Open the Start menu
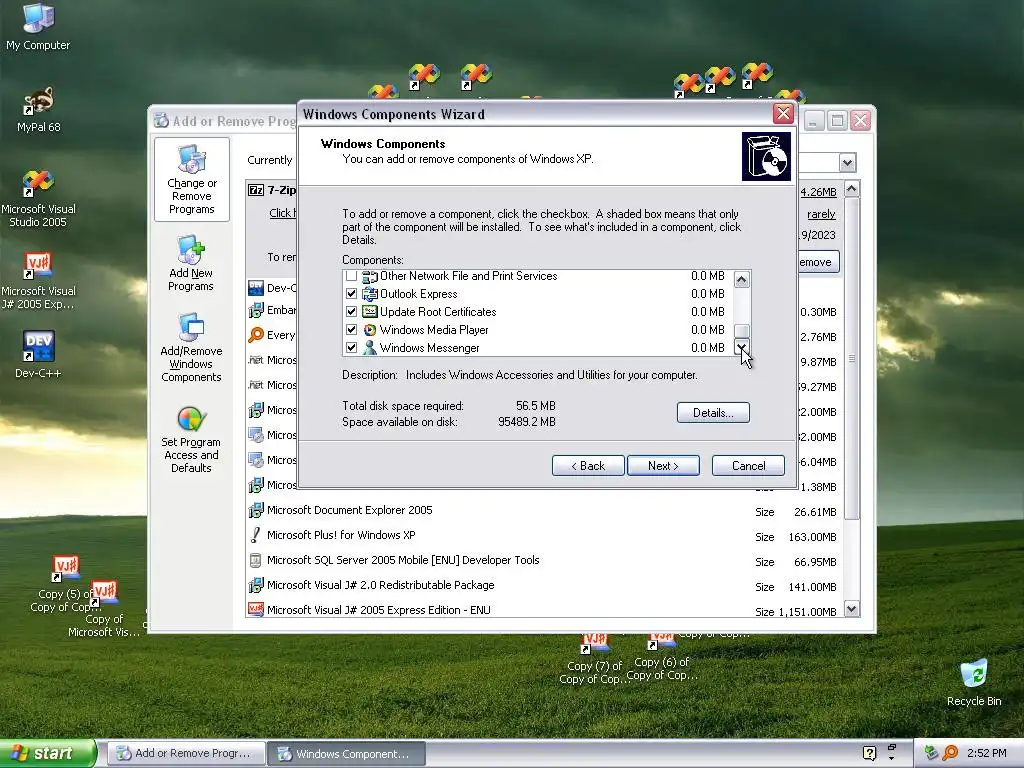 tap(48, 753)
